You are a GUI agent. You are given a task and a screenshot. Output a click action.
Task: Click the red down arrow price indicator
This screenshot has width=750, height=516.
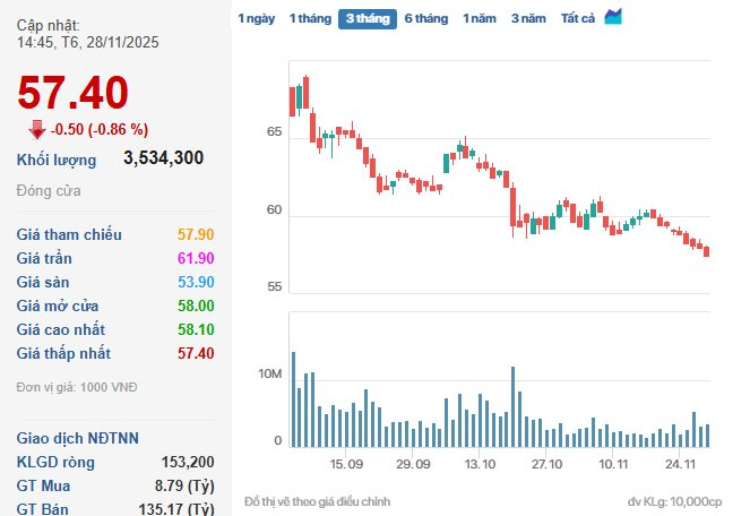(x=37, y=129)
